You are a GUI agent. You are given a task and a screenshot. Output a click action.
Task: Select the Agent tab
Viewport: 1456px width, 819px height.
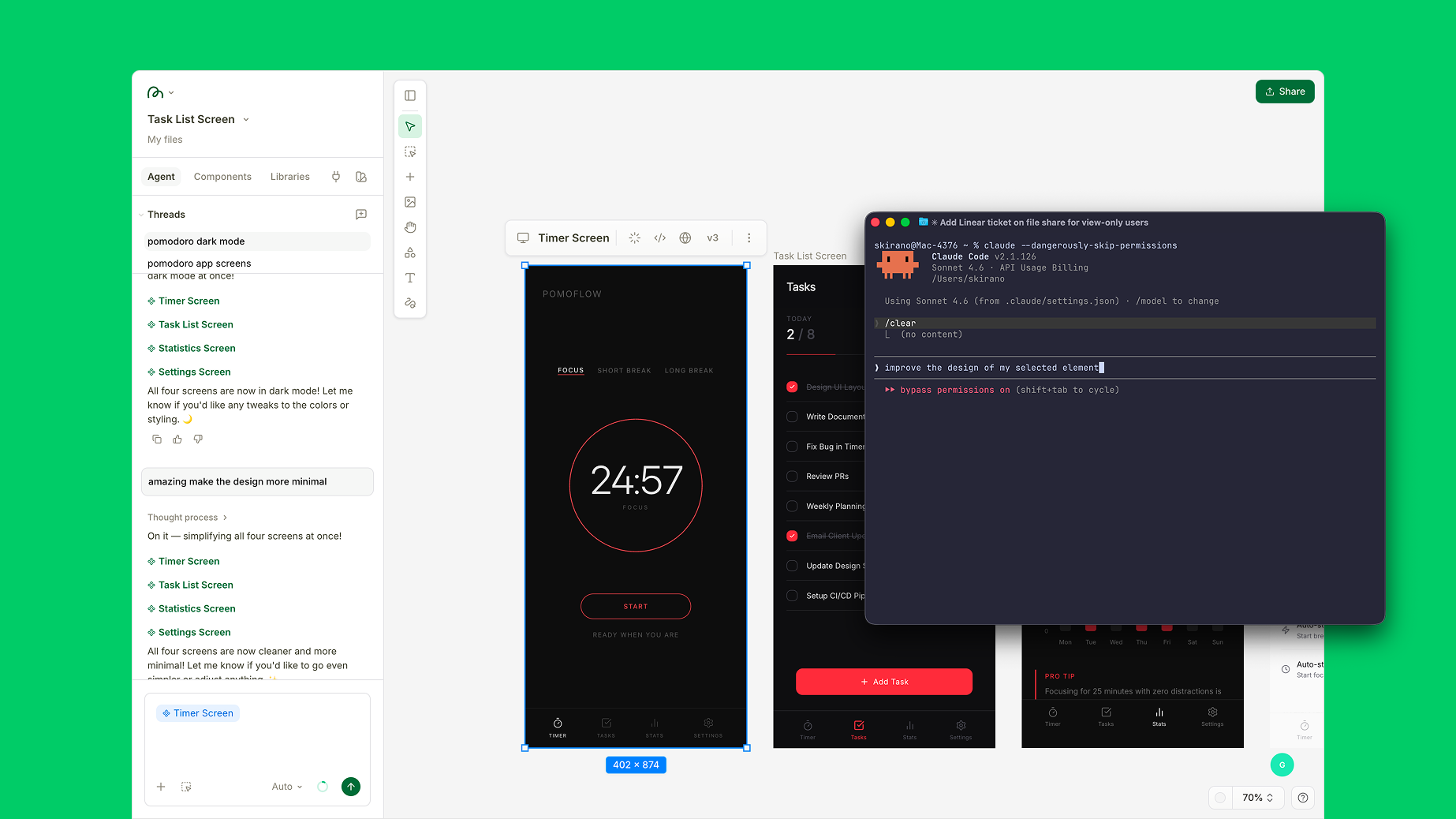[161, 177]
